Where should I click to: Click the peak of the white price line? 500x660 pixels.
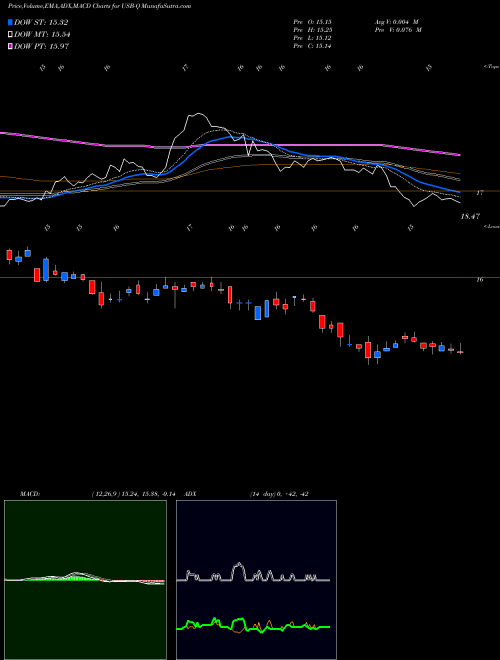(199, 114)
